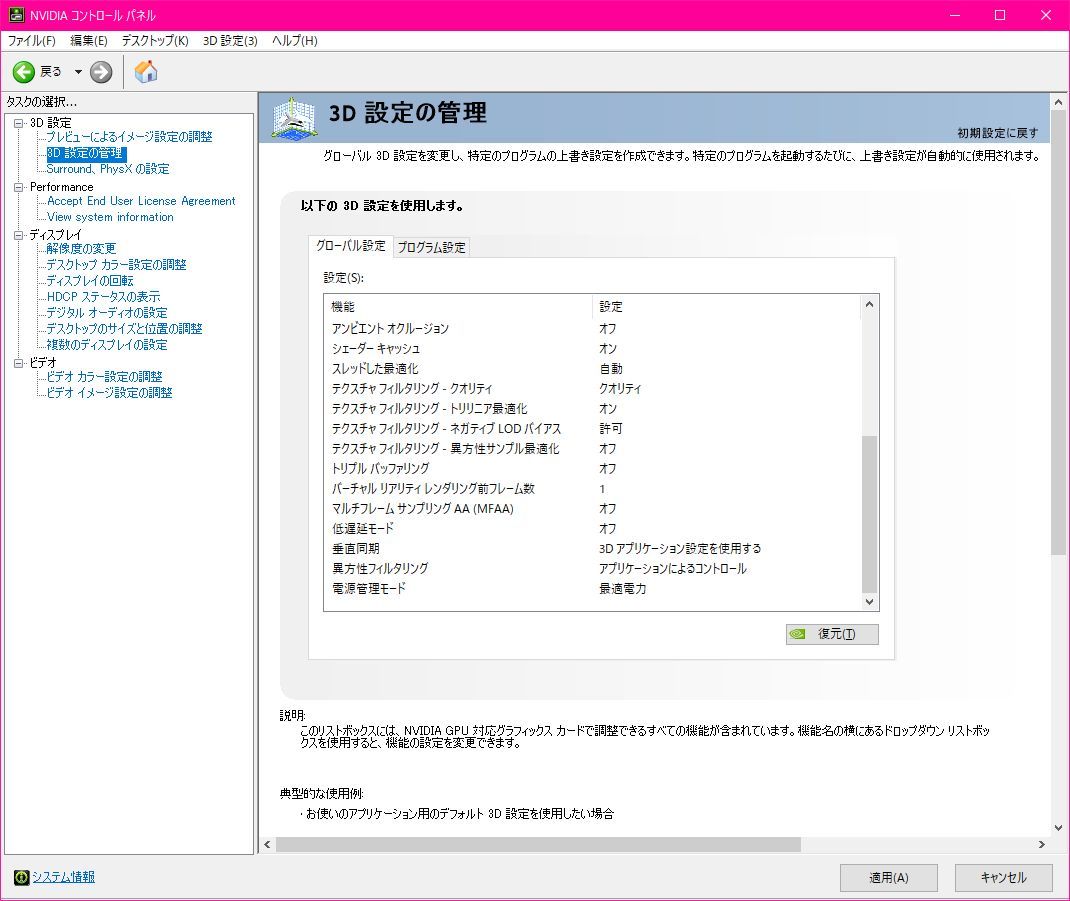Screen dimensions: 1070x901
Task: Open the Back history dropdown arrow
Action: [78, 72]
